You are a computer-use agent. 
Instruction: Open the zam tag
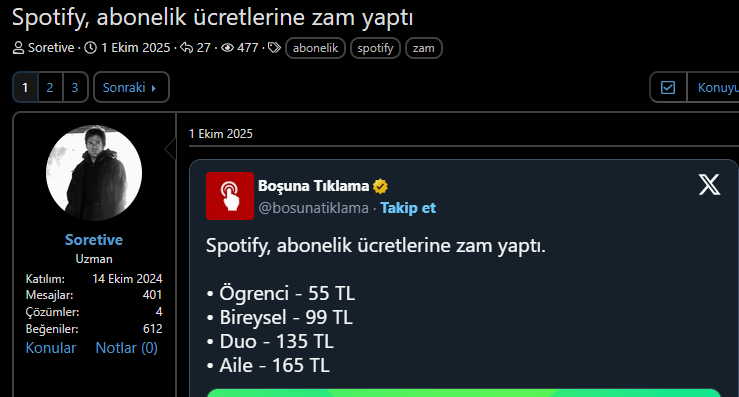pos(424,48)
